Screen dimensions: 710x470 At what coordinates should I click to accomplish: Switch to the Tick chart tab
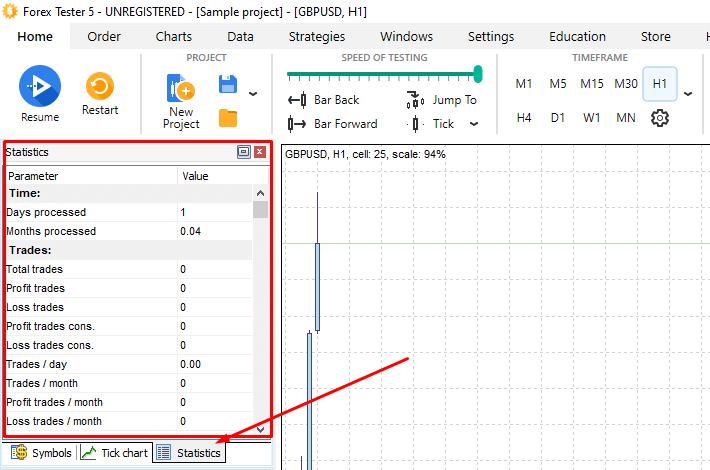click(x=115, y=453)
